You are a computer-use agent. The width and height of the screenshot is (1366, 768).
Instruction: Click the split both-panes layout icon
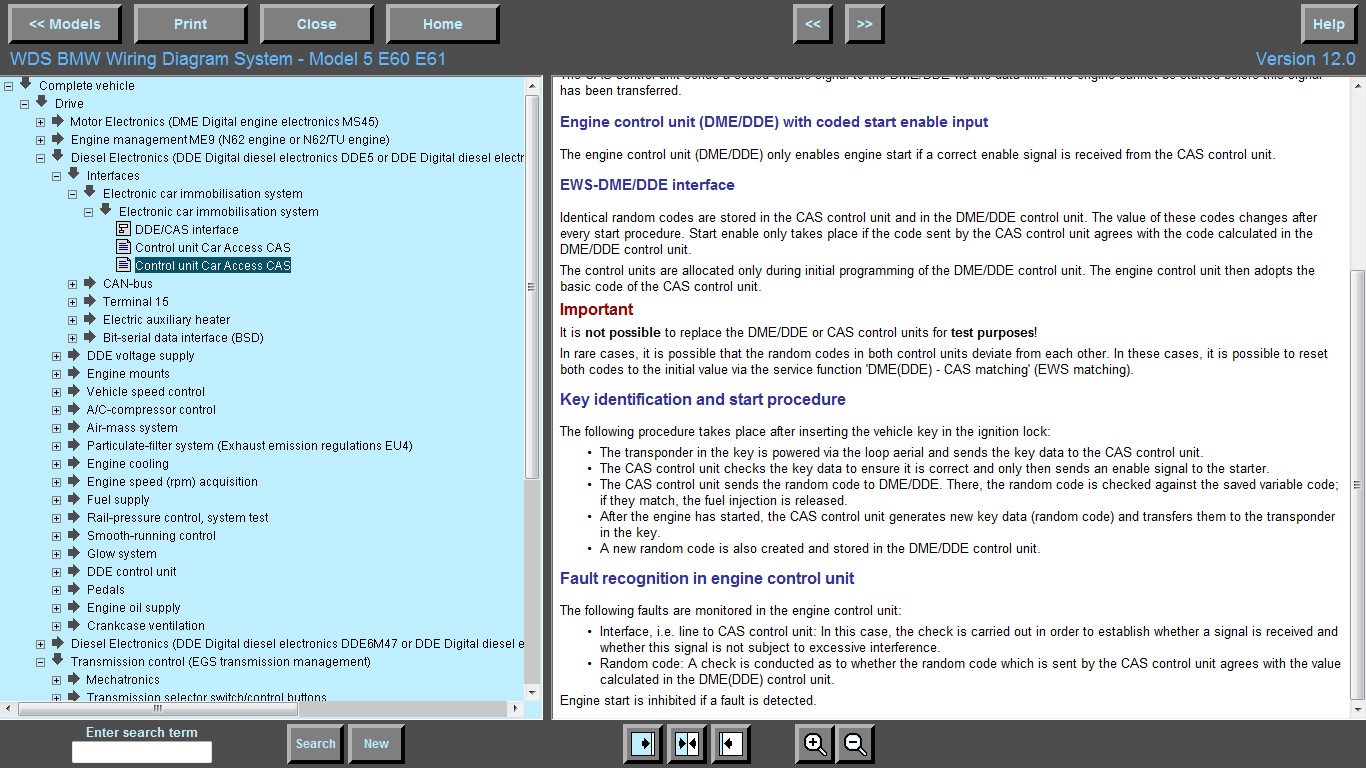click(x=687, y=744)
